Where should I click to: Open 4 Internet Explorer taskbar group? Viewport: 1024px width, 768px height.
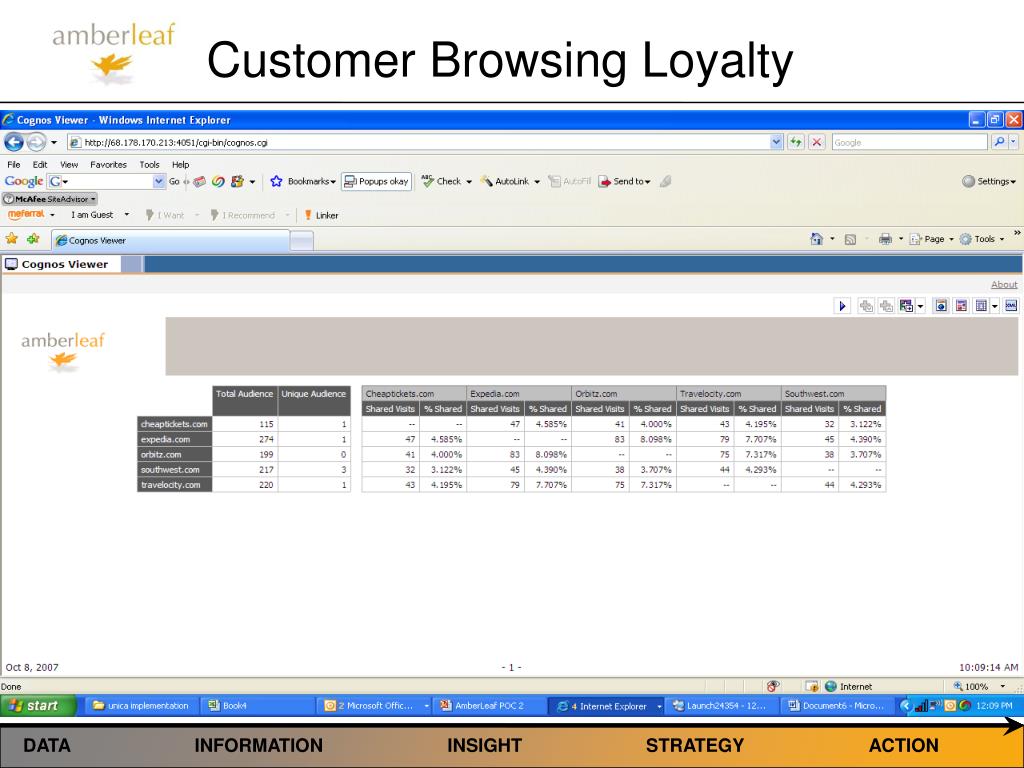(x=607, y=706)
